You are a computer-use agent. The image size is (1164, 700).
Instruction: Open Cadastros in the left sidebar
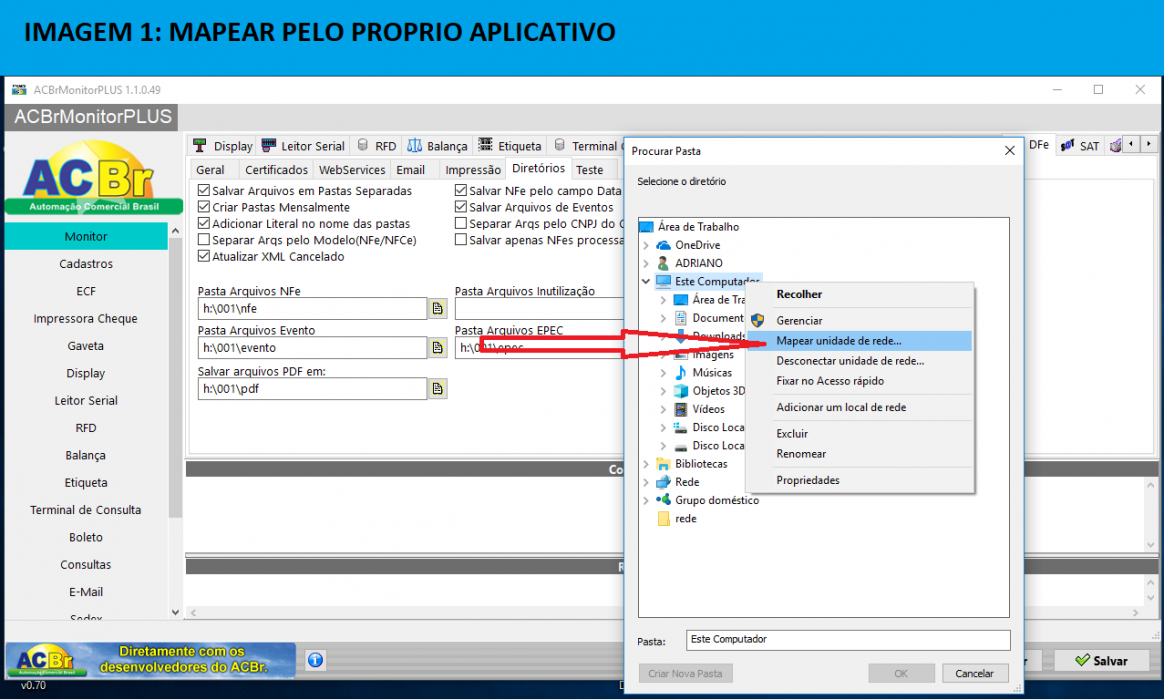tap(86, 264)
